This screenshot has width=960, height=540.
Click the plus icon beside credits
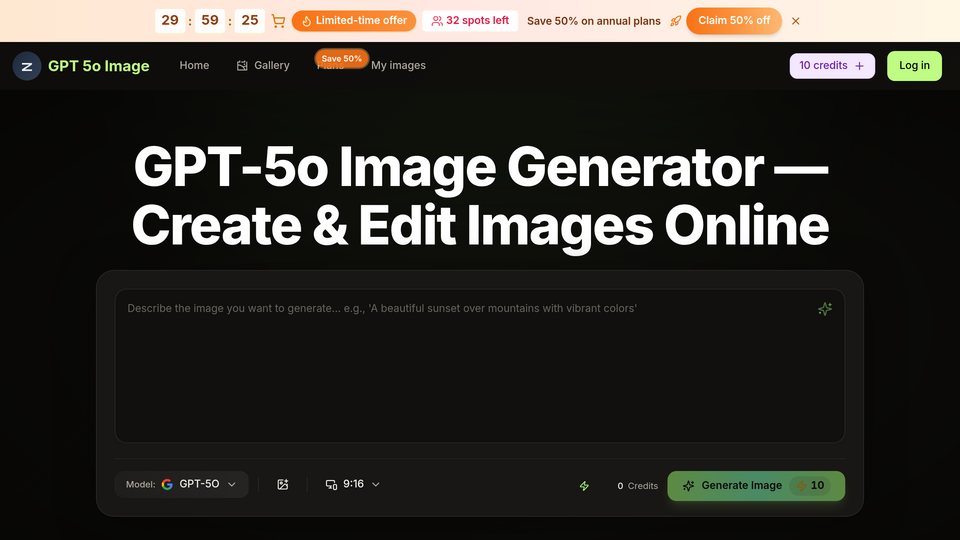[x=860, y=66]
